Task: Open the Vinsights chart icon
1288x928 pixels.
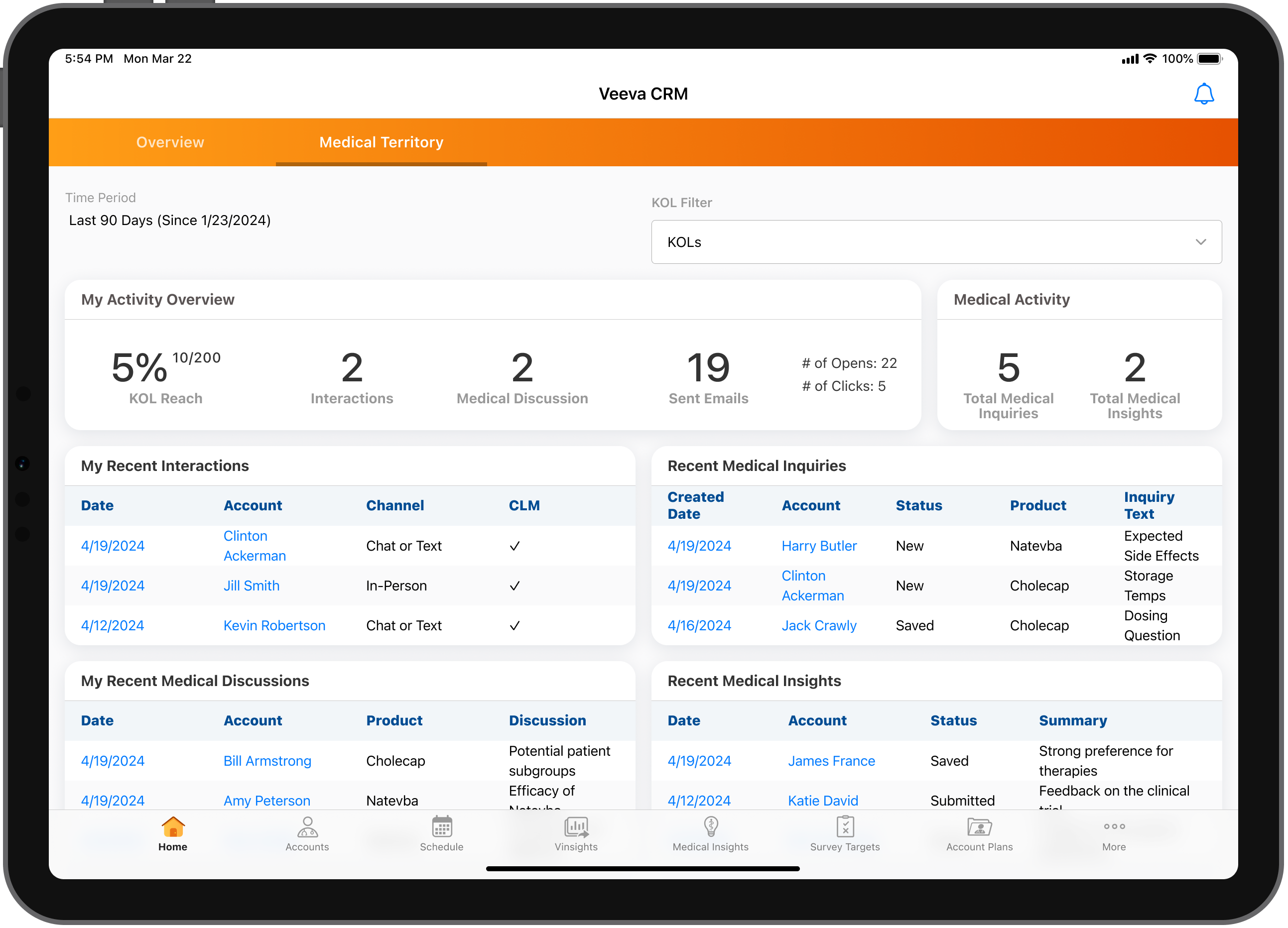Action: [x=576, y=827]
